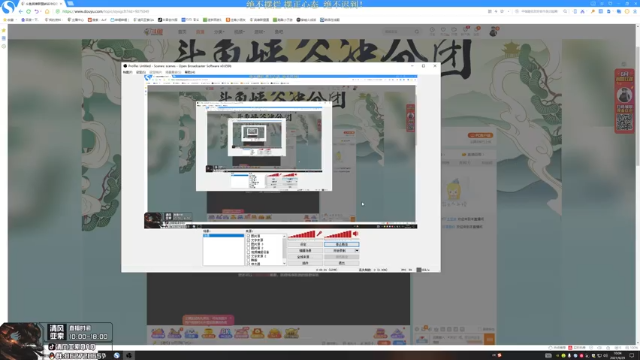The width and height of the screenshot is (640, 360).
Task: Toggle the 视频捕捉设备 source checkbox in OBS
Action: point(248,252)
